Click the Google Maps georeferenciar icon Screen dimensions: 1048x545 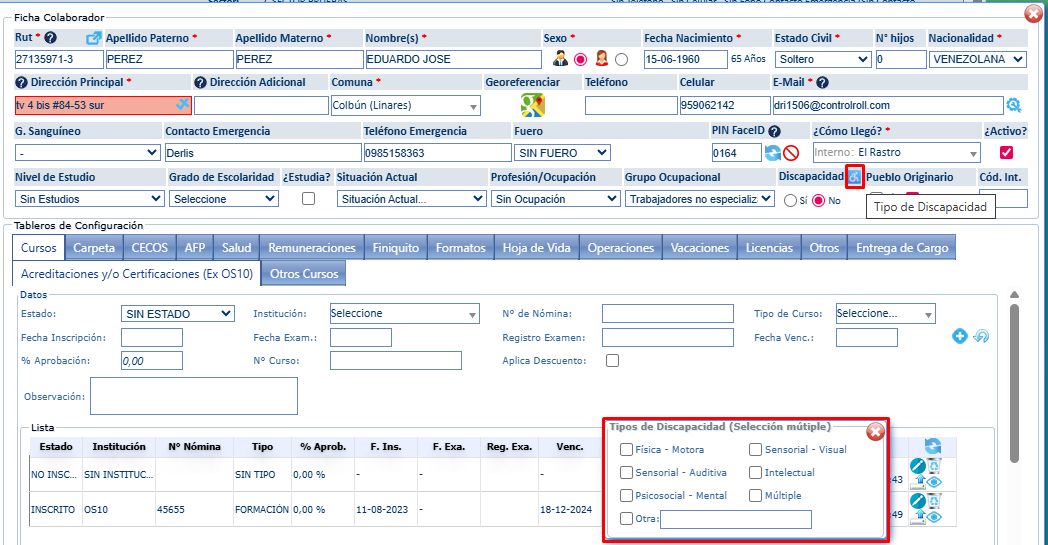[x=531, y=104]
